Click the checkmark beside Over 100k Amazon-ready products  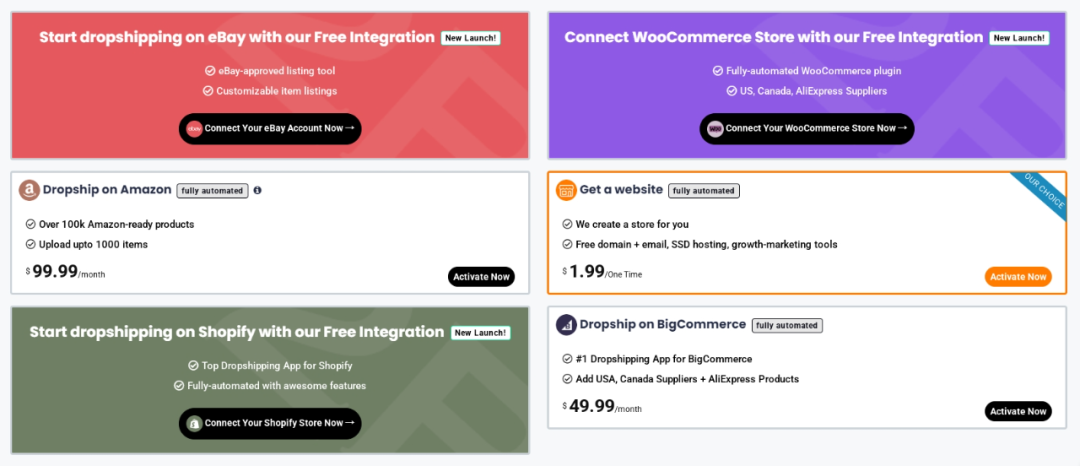[x=31, y=224]
